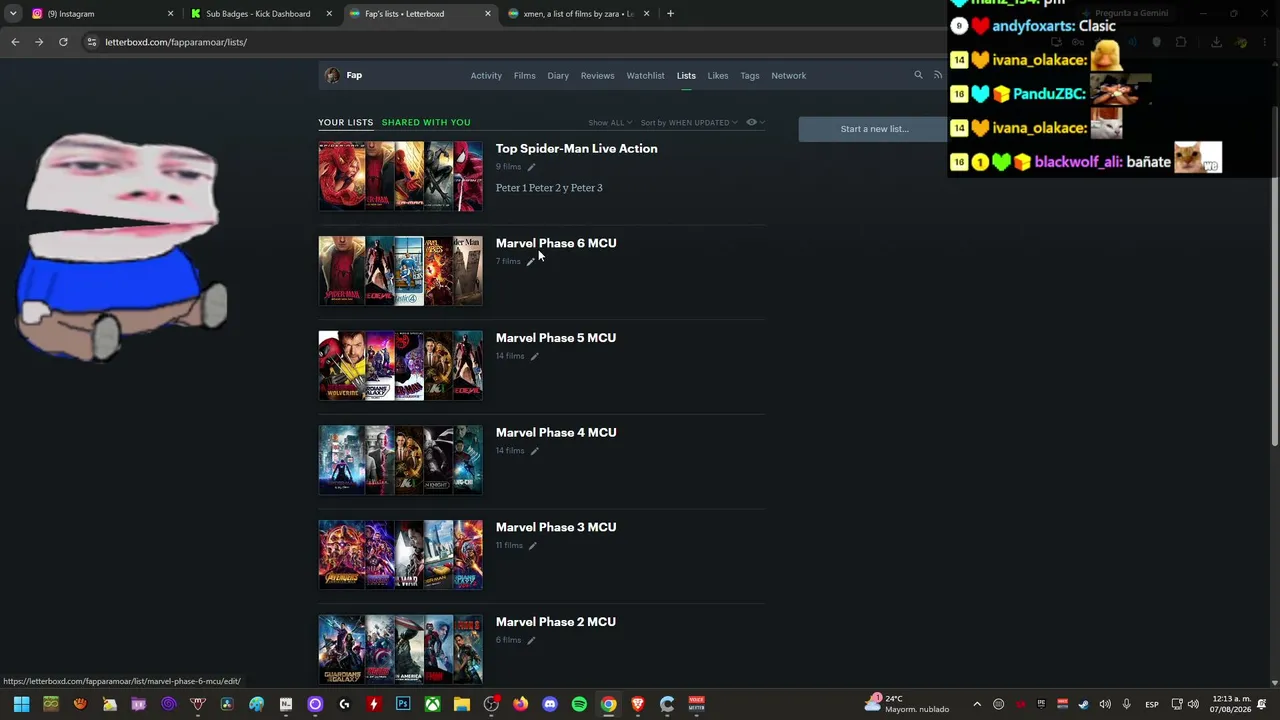Image resolution: width=1280 pixels, height=720 pixels.
Task: Expand the Show ALL dropdown
Action: tap(610, 123)
